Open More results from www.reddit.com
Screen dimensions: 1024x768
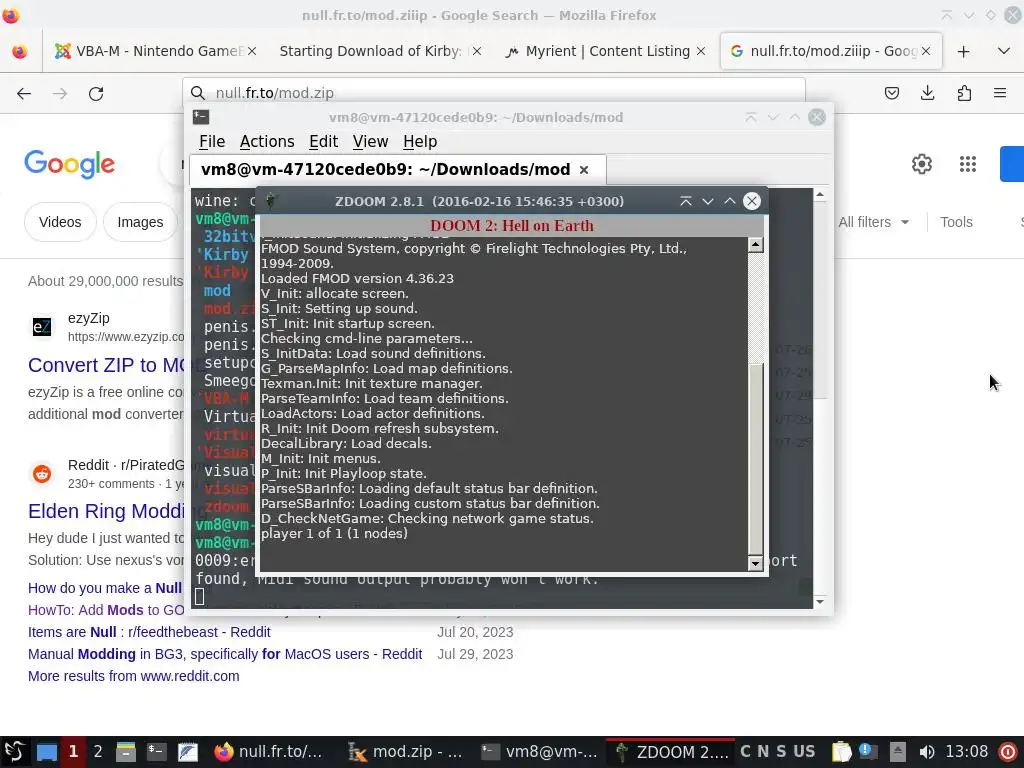133,676
